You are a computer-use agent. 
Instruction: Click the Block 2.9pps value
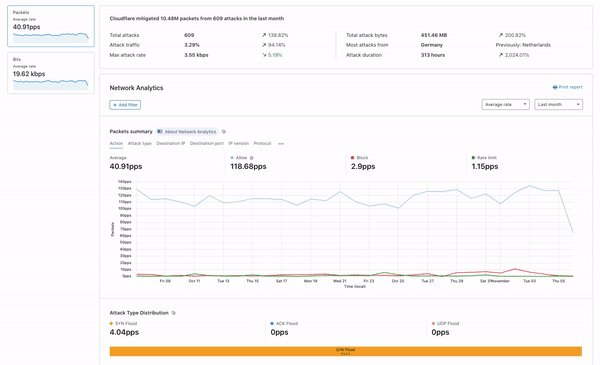pyautogui.click(x=363, y=166)
